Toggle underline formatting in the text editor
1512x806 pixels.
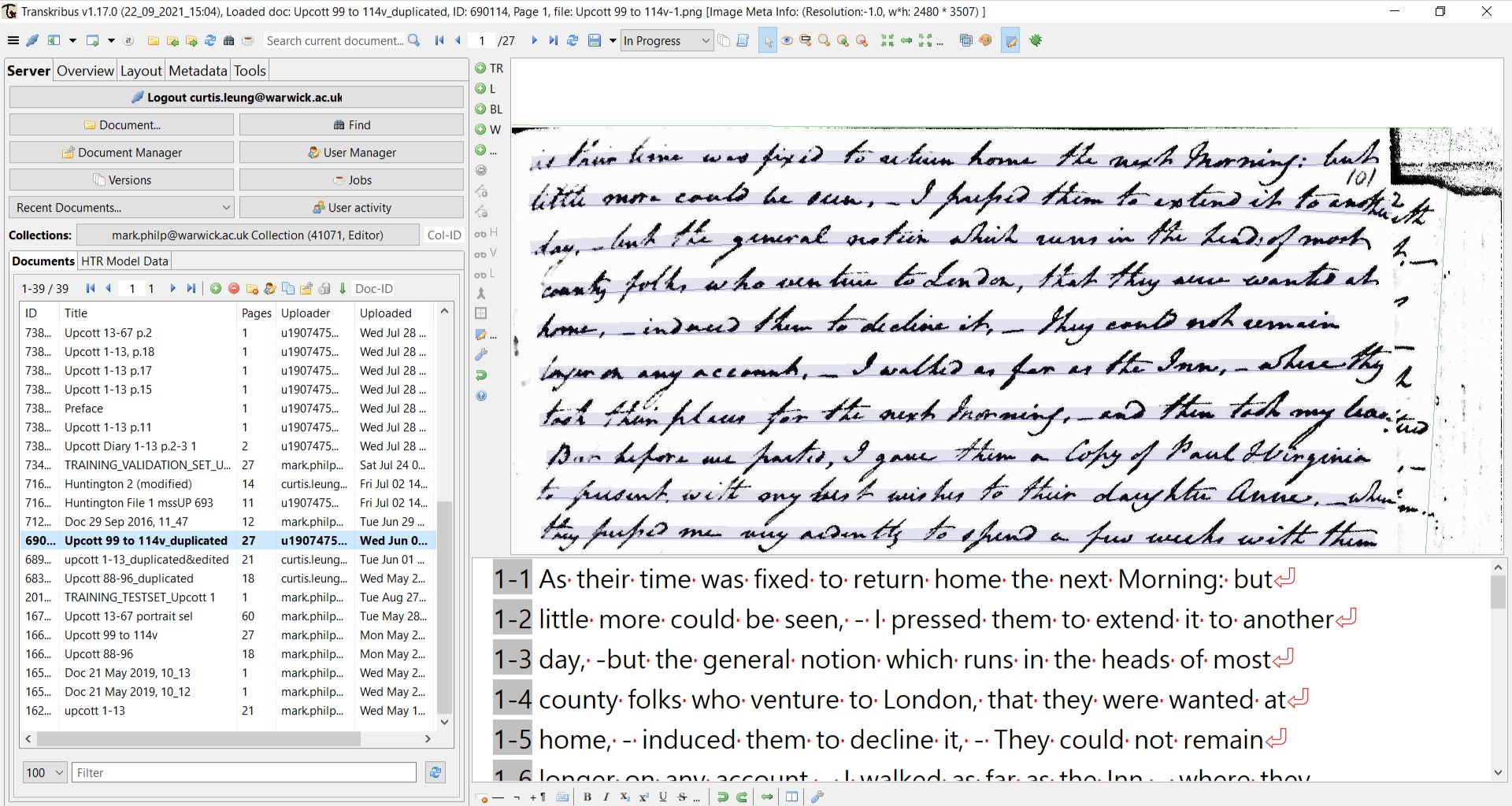[x=662, y=797]
